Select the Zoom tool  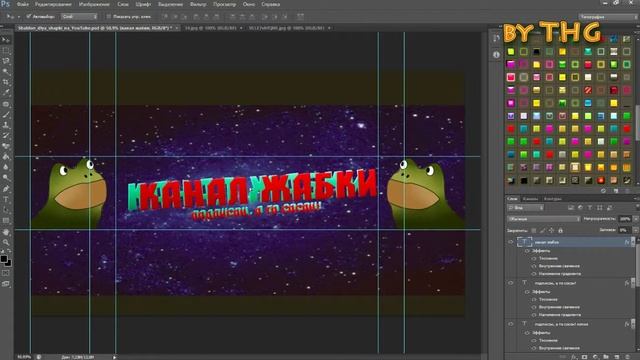pos(6,242)
